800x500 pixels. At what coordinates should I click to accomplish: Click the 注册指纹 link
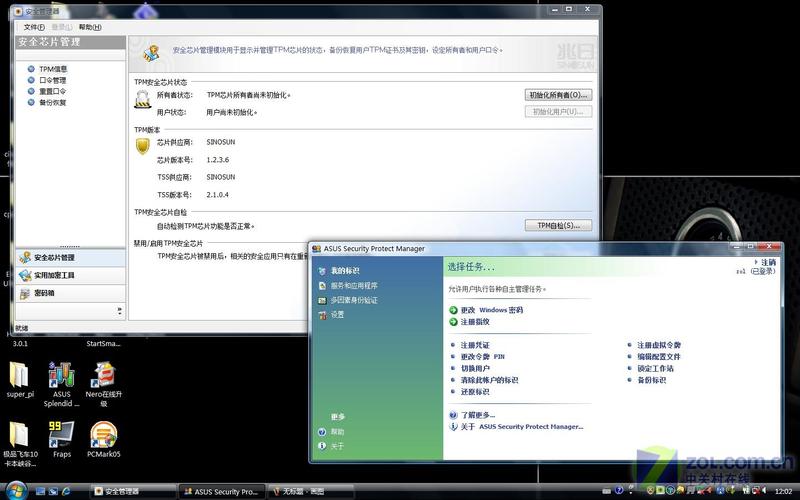(x=475, y=322)
